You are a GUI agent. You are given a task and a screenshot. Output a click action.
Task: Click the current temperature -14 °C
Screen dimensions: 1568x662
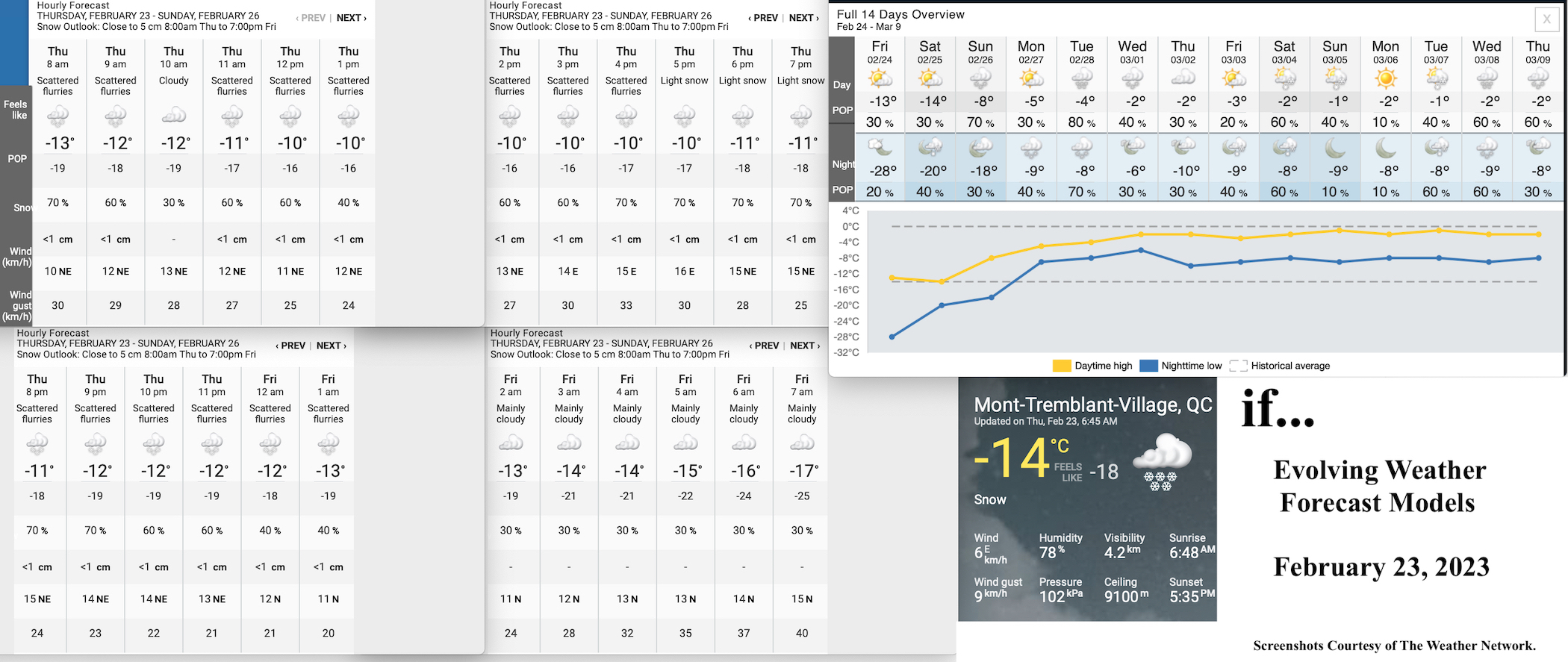(1021, 457)
